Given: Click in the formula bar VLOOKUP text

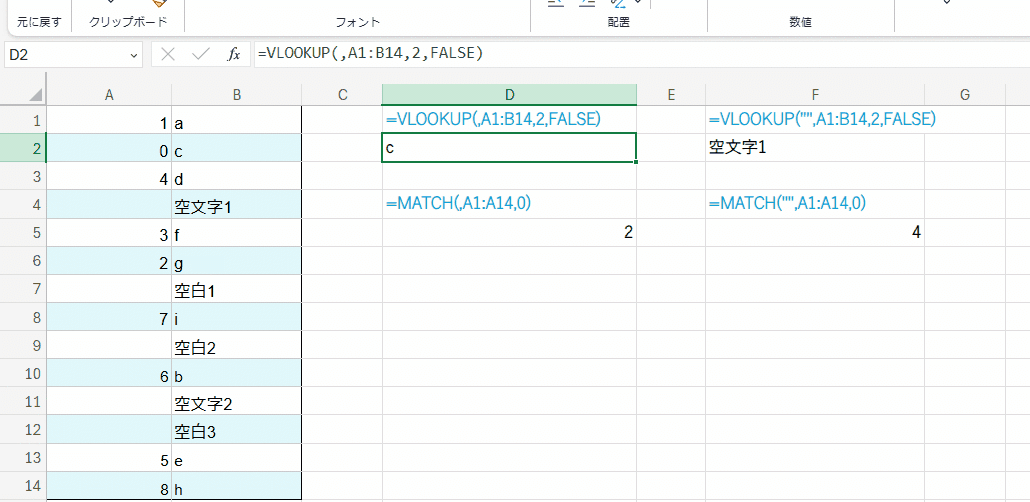Looking at the screenshot, I should tap(370, 55).
